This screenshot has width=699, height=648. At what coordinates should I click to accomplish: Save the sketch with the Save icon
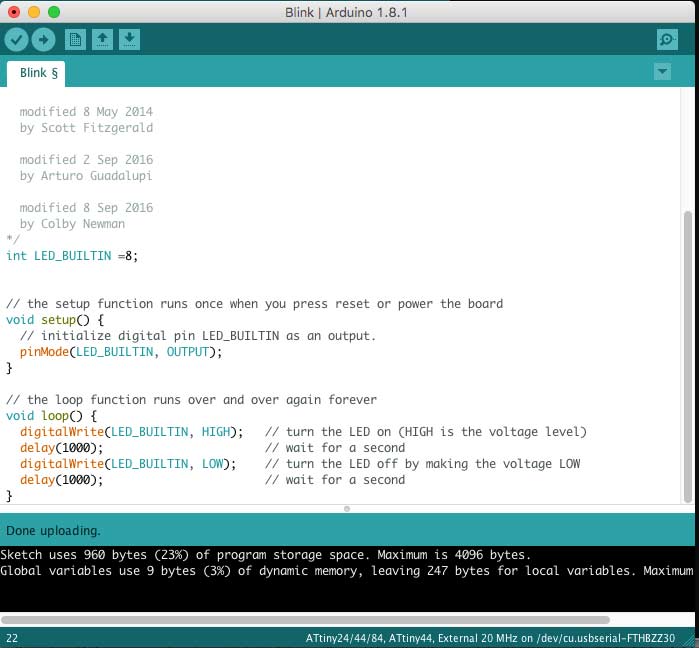130,40
